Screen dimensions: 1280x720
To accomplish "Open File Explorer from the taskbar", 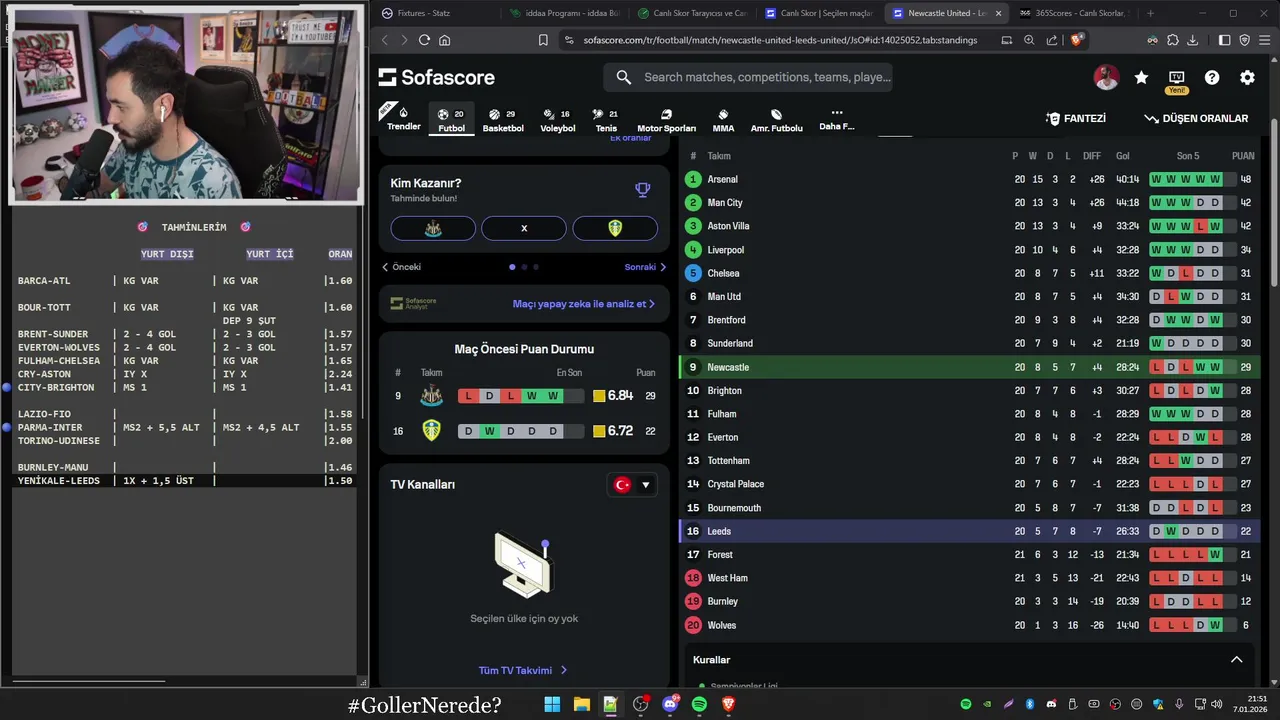I will [581, 704].
